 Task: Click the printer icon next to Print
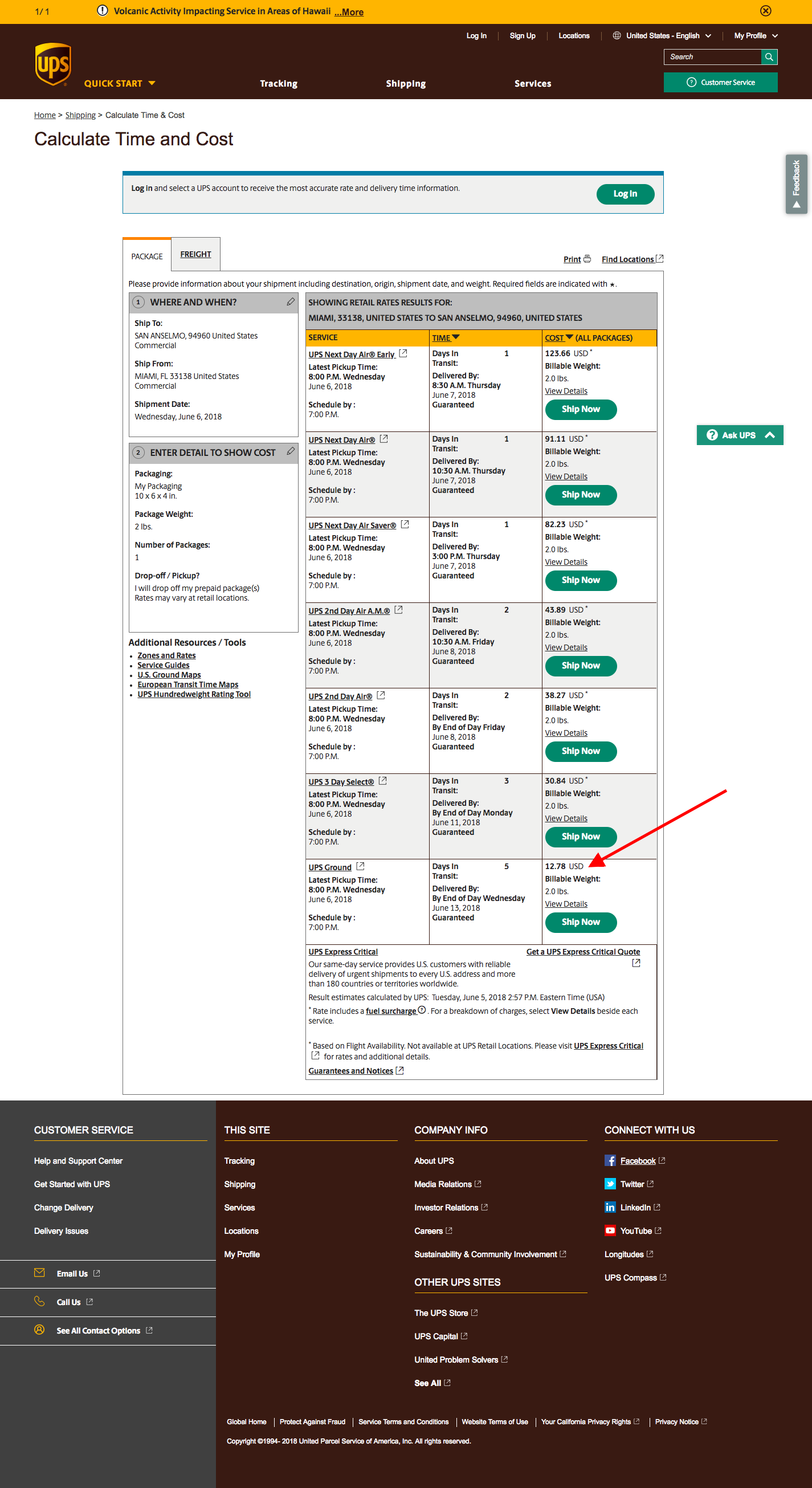[587, 259]
